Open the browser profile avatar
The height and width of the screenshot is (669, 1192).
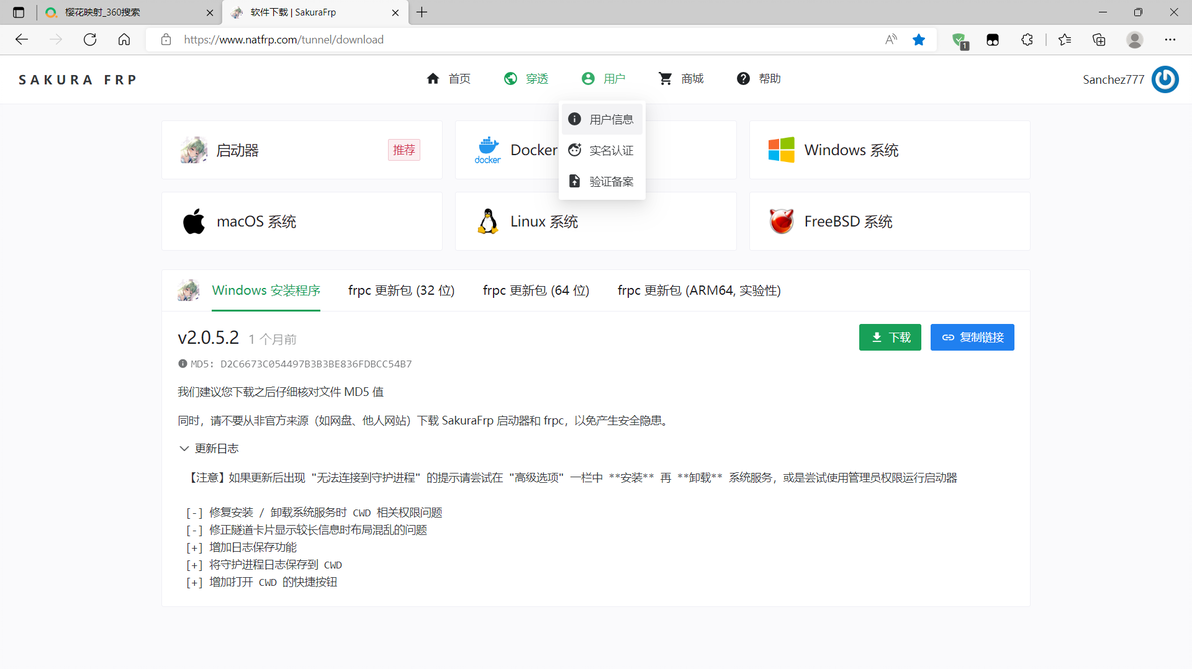click(1135, 40)
